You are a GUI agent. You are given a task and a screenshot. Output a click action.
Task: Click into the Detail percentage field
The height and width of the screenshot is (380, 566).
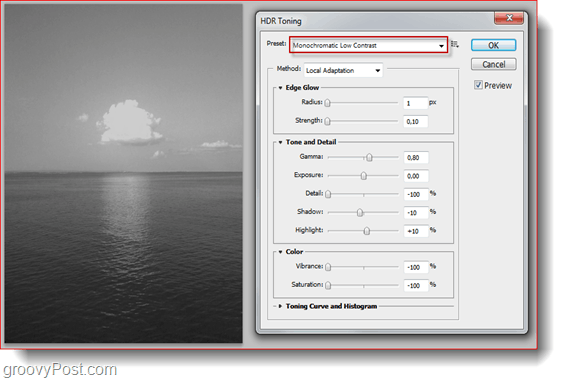pyautogui.click(x=416, y=195)
